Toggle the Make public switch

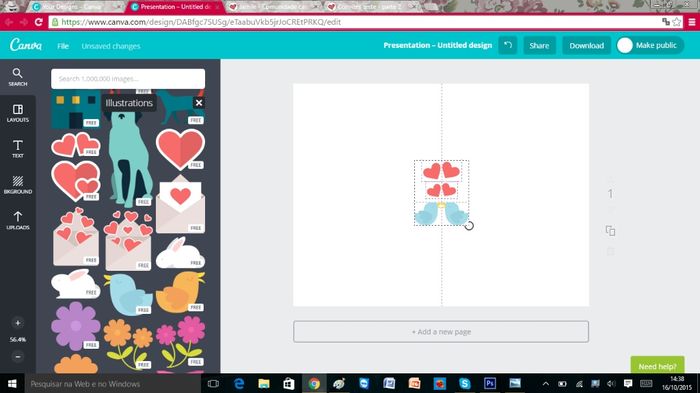tap(650, 45)
